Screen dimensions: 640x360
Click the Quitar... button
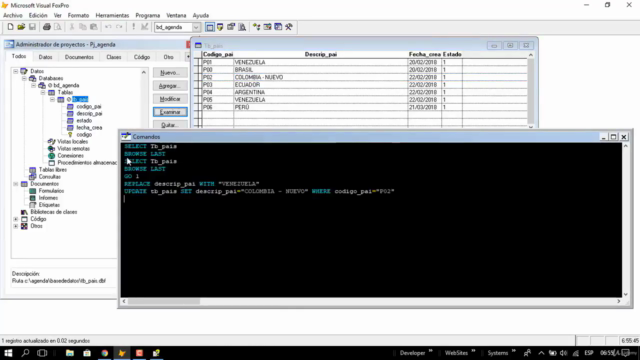(170, 124)
